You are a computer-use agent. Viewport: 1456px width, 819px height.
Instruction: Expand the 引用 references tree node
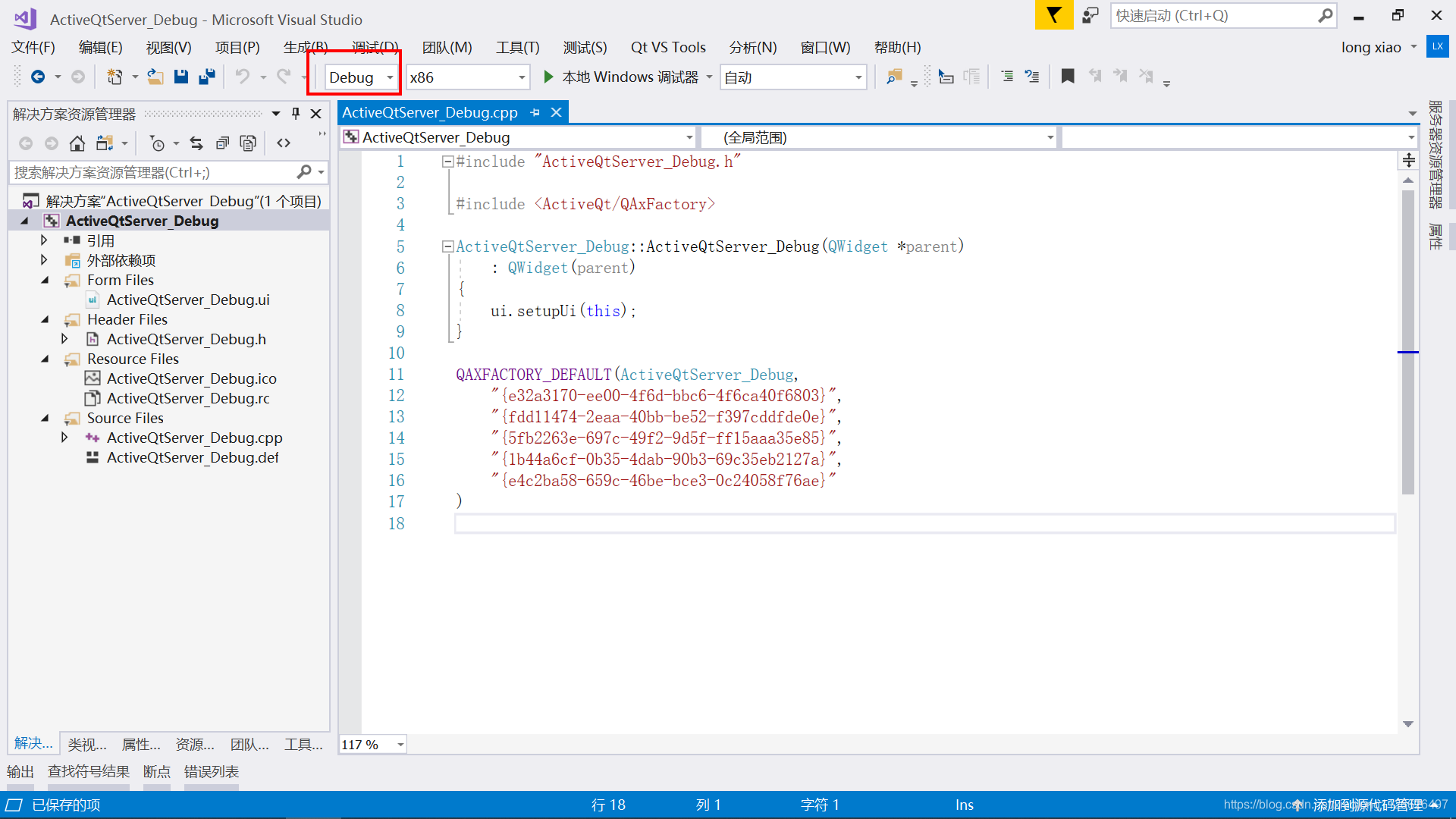tap(44, 240)
